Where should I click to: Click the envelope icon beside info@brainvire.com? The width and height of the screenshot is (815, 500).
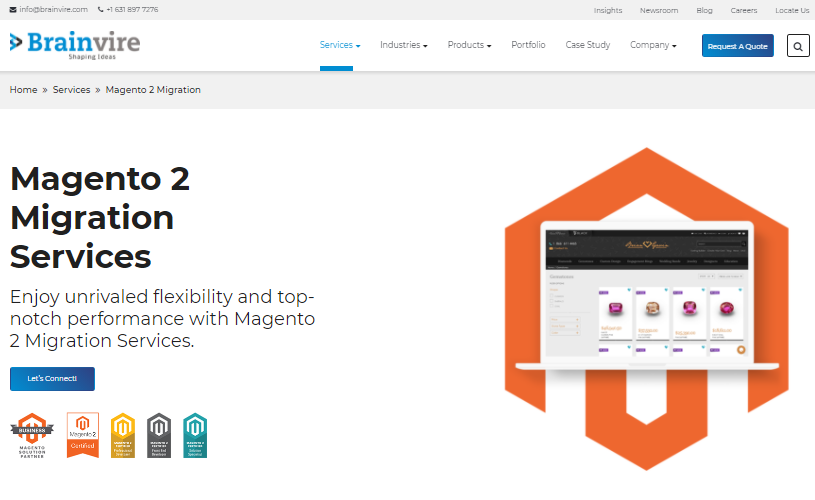pyautogui.click(x=13, y=10)
